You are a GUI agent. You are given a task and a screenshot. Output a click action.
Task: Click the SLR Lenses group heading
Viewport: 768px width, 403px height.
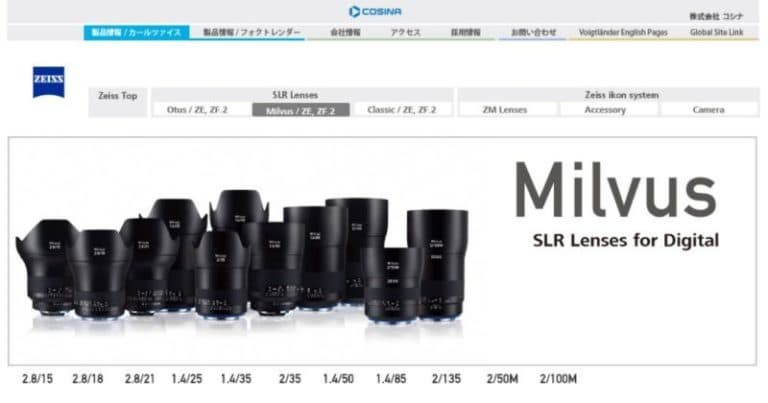pos(295,95)
